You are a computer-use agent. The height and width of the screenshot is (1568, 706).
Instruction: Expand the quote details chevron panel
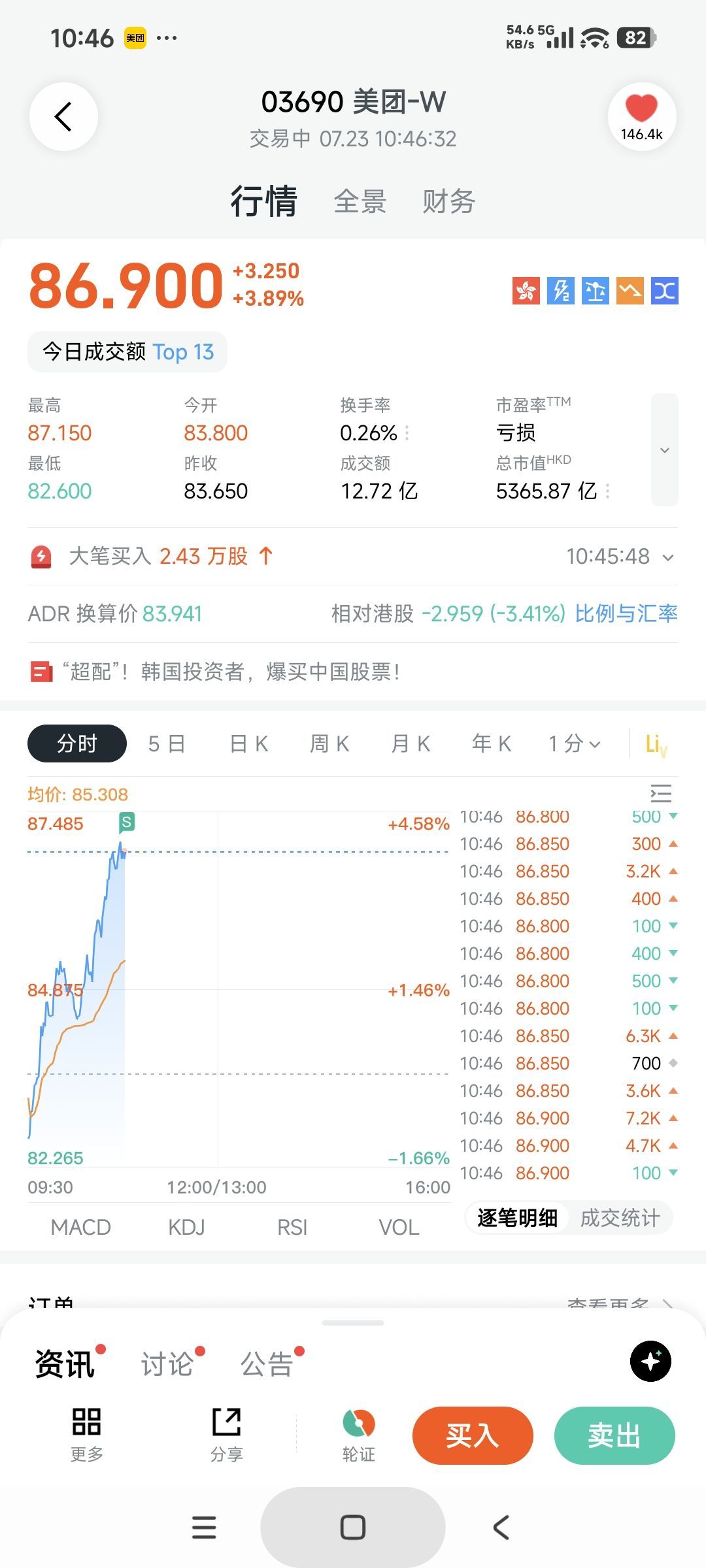665,449
